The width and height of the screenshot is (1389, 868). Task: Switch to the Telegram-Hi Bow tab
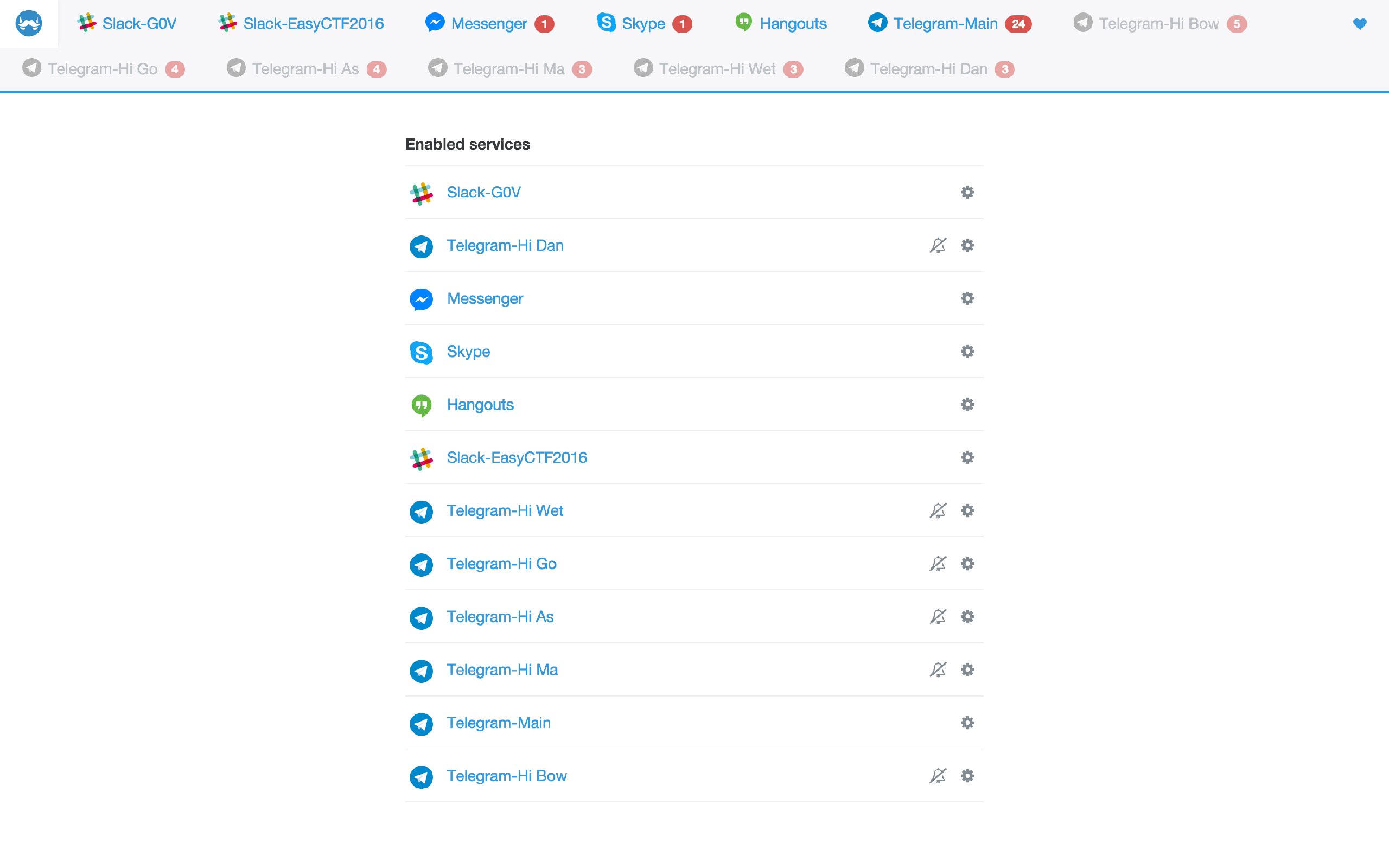coord(1160,23)
